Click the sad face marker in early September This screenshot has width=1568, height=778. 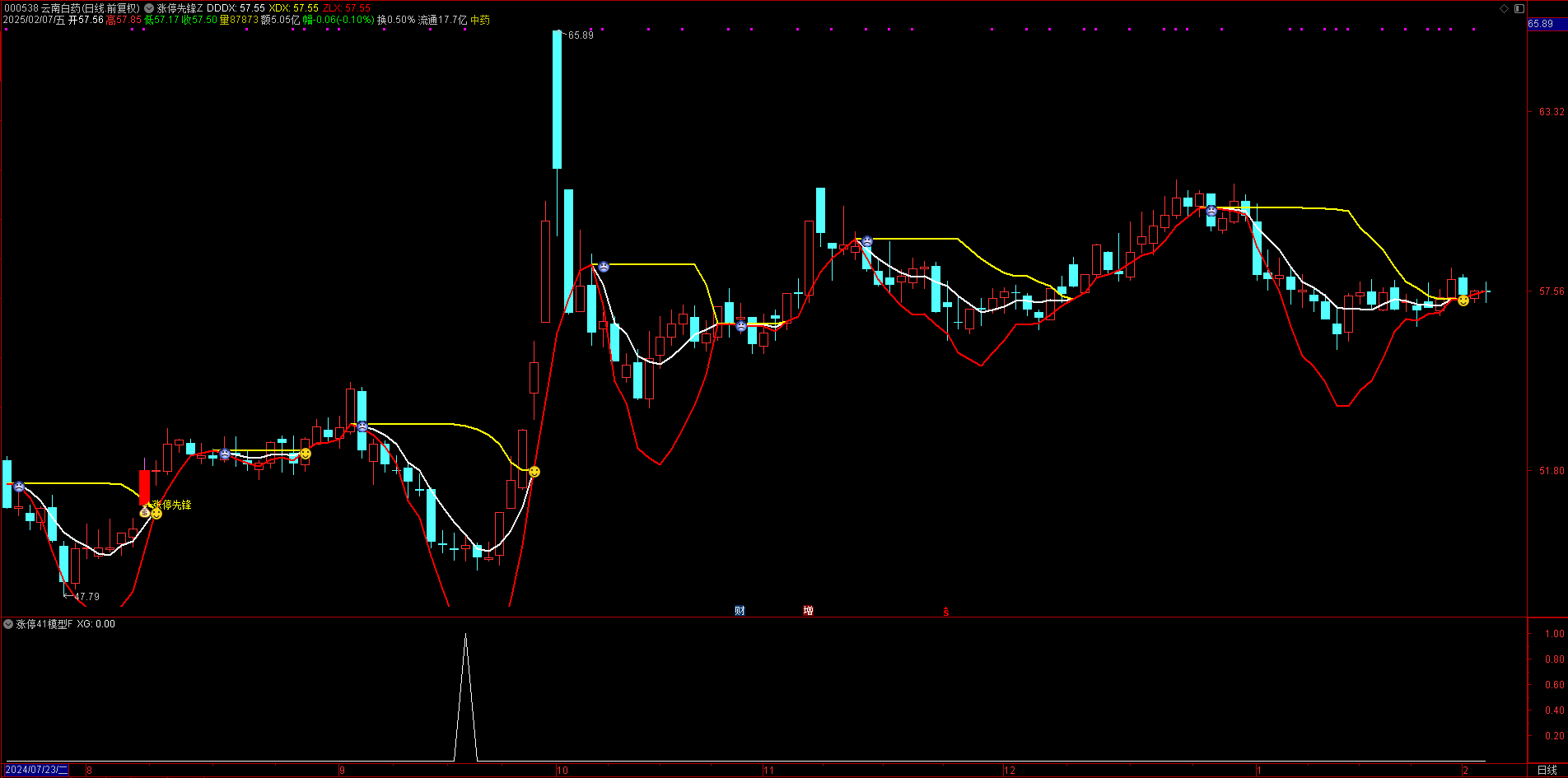point(362,426)
